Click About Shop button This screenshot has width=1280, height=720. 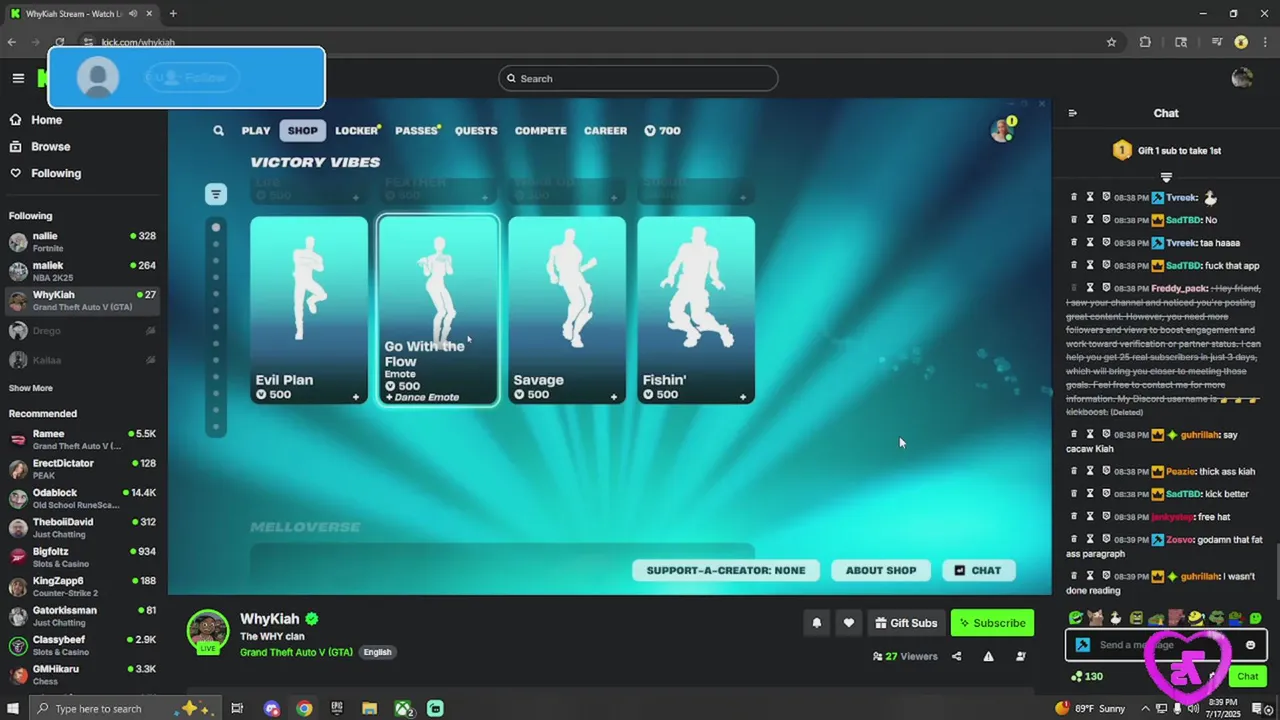click(x=881, y=570)
